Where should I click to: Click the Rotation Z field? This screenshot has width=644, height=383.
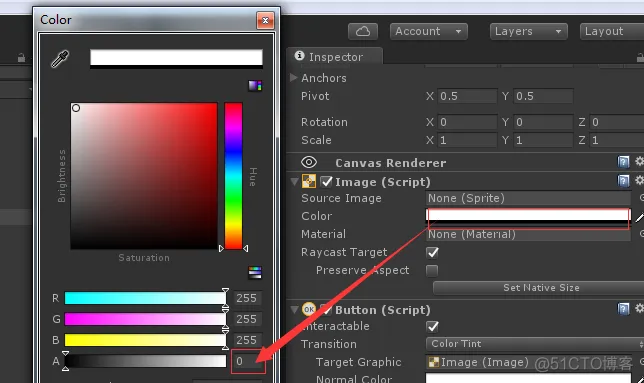616,122
